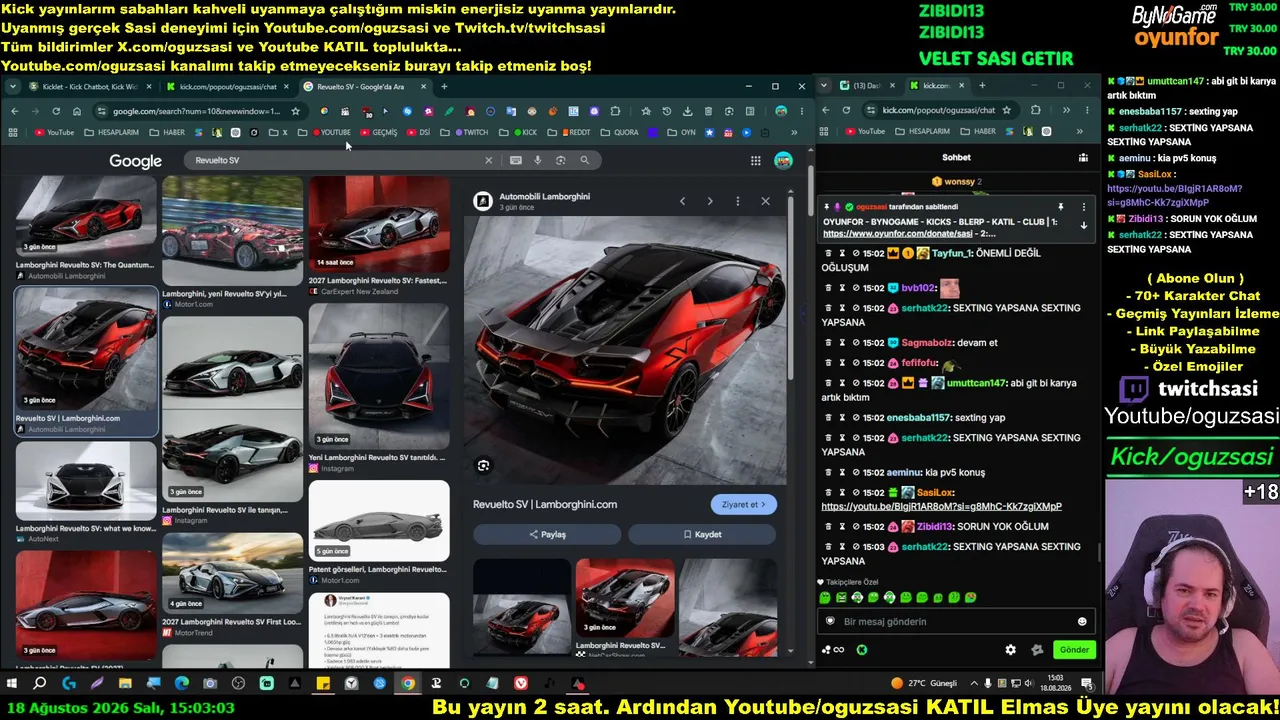Click the Ziyaret et button
Viewport: 1280px width, 720px height.
744,505
